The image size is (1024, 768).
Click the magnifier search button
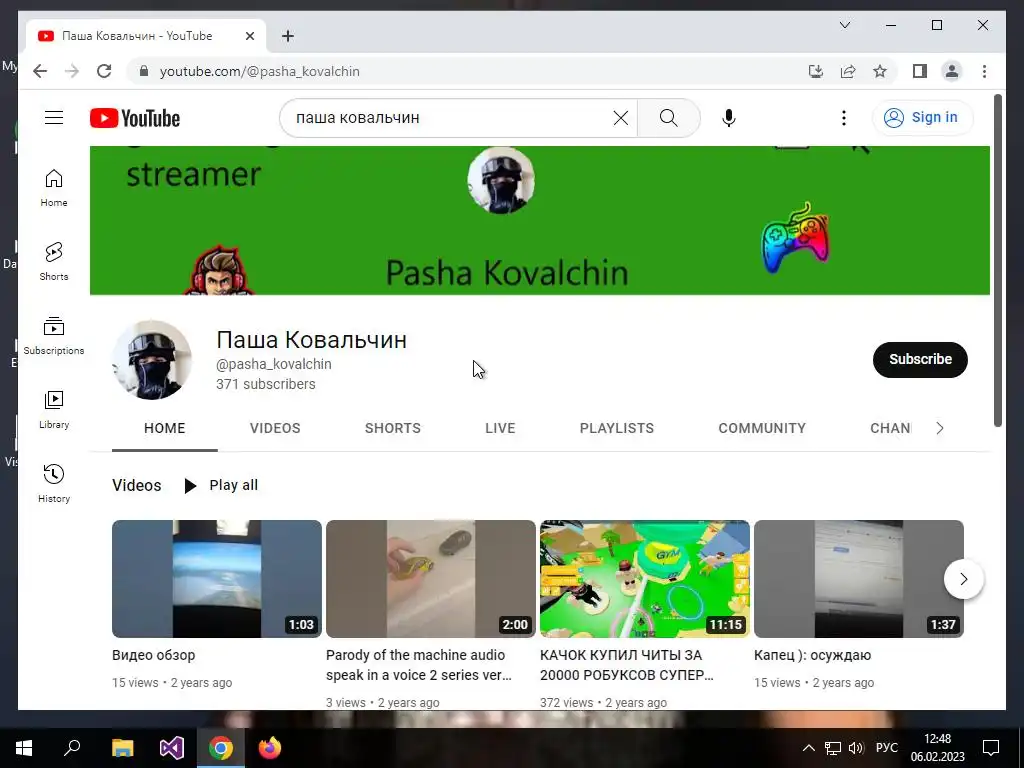click(x=668, y=118)
